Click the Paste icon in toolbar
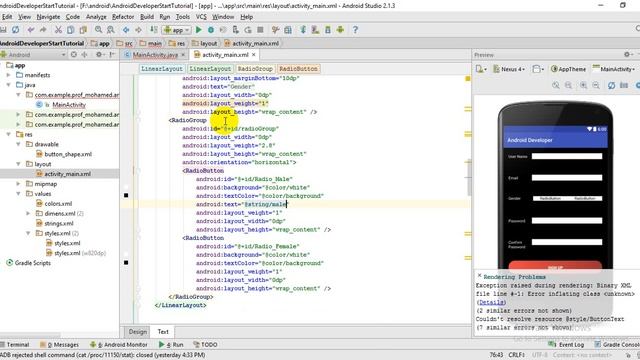640x360 pixels. [x=83, y=30]
